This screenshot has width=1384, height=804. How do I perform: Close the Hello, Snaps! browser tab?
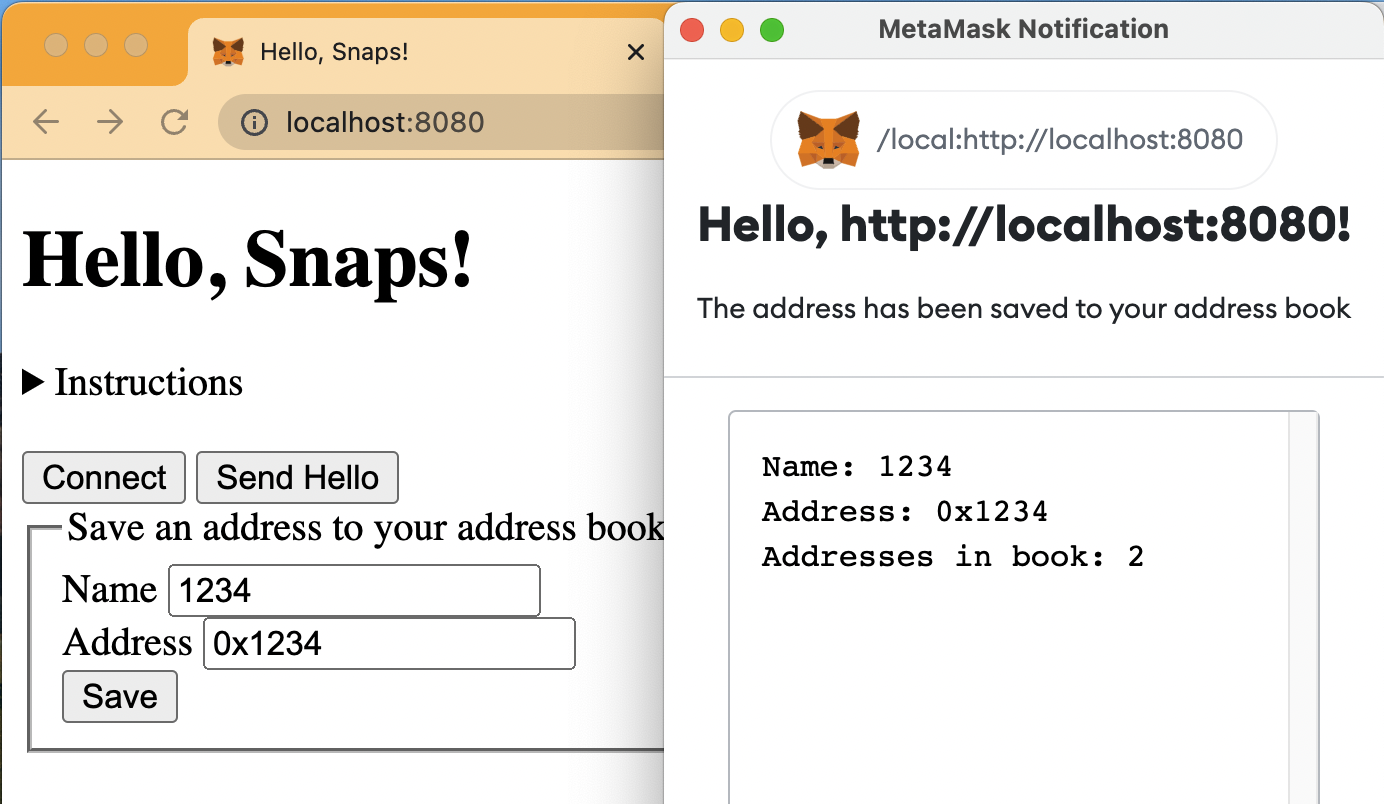coord(635,52)
